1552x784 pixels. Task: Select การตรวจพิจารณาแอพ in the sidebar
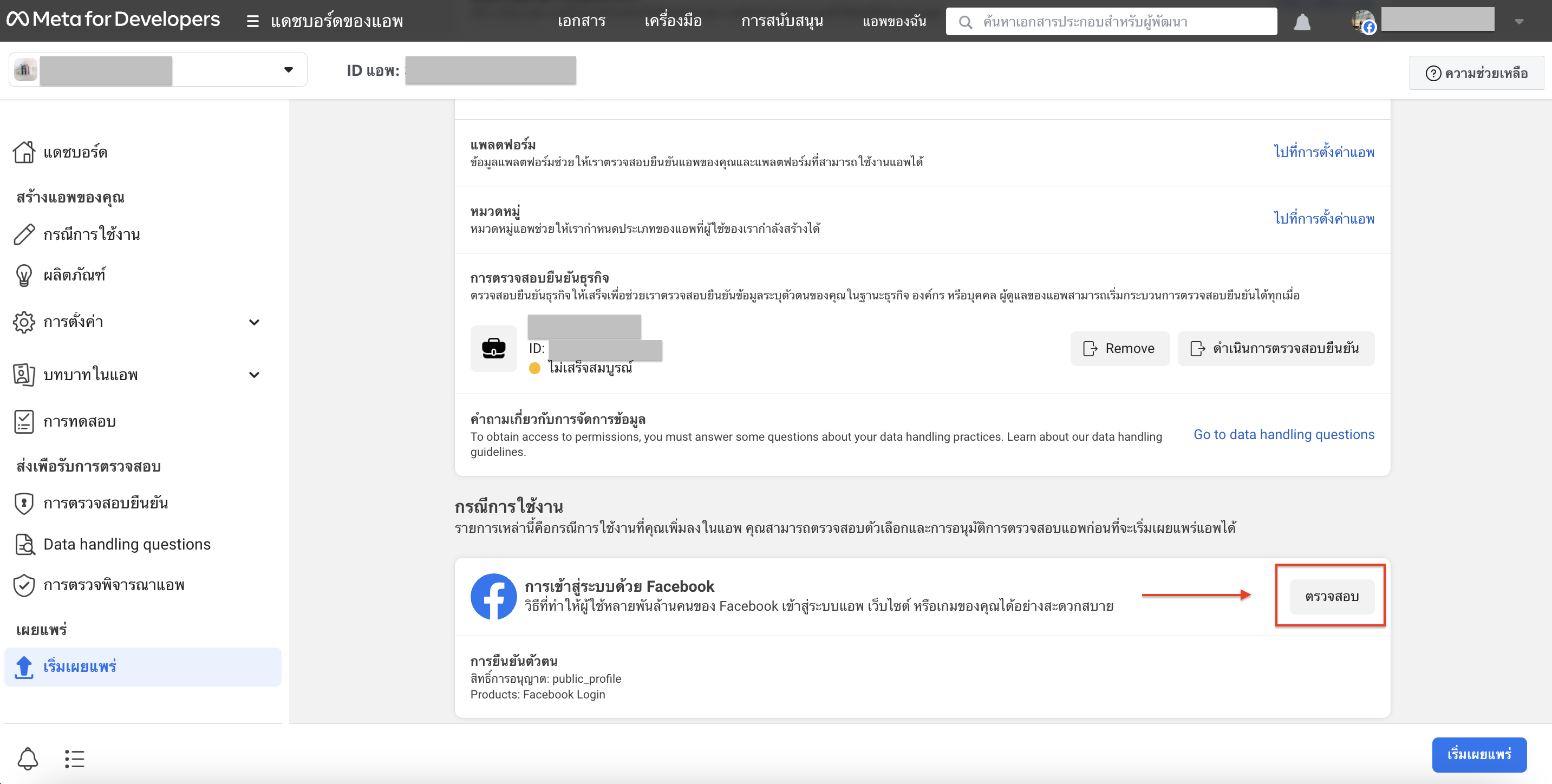click(x=114, y=585)
